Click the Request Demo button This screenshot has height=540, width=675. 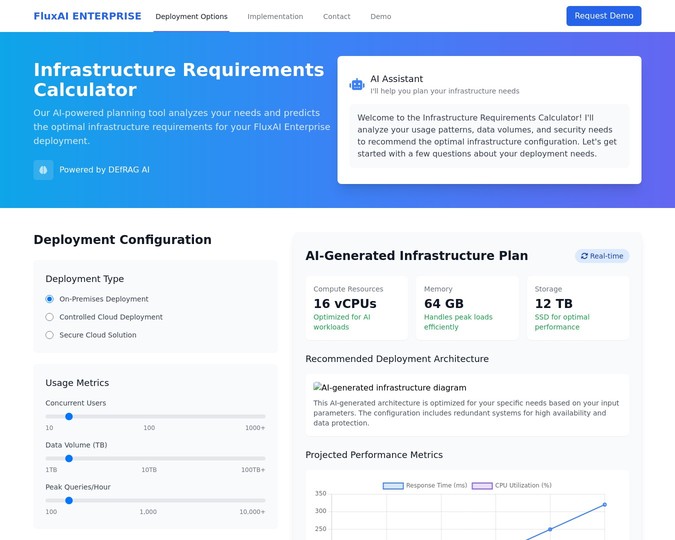pyautogui.click(x=604, y=16)
